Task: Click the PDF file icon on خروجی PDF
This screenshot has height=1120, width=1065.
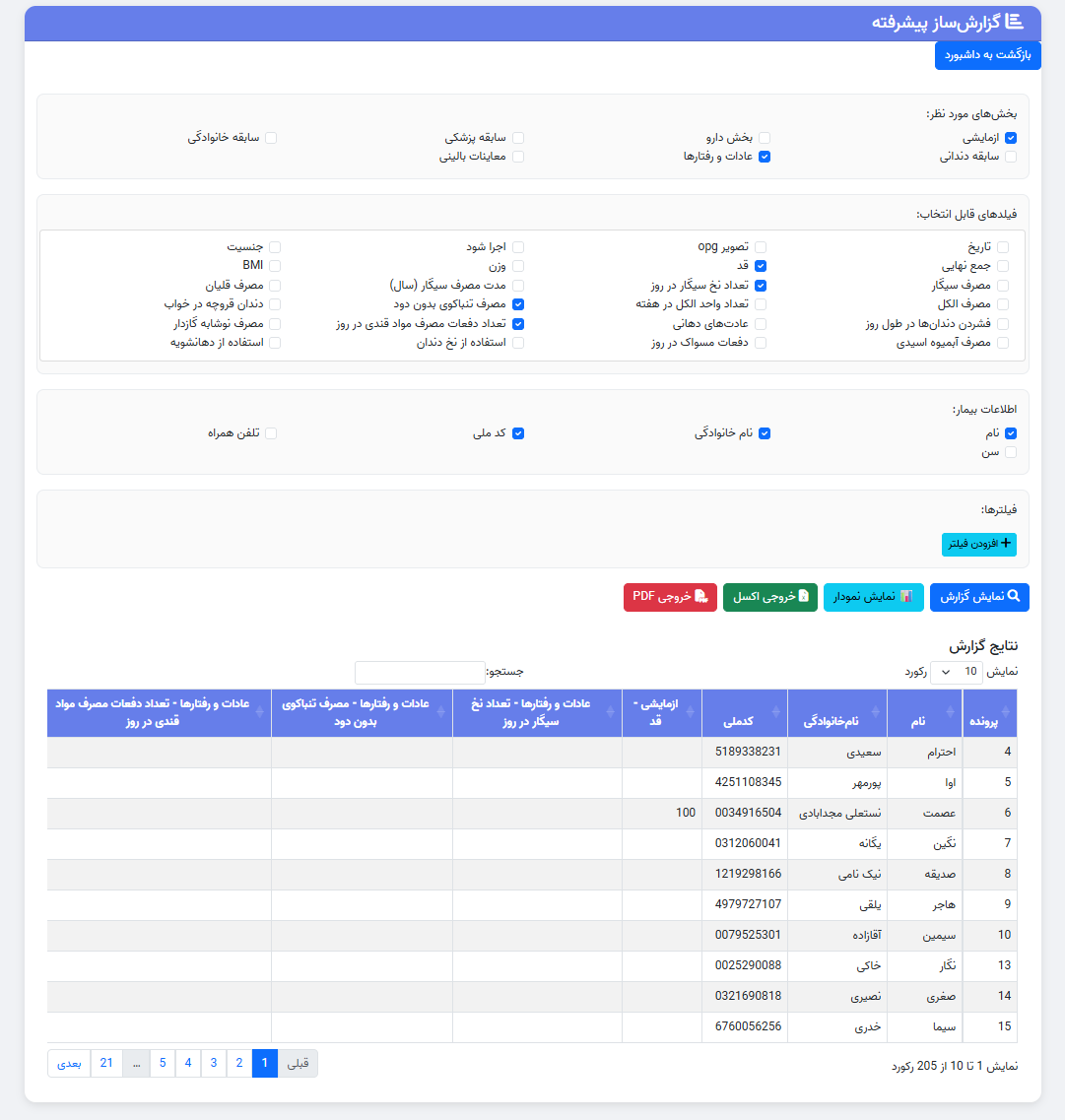Action: click(701, 596)
